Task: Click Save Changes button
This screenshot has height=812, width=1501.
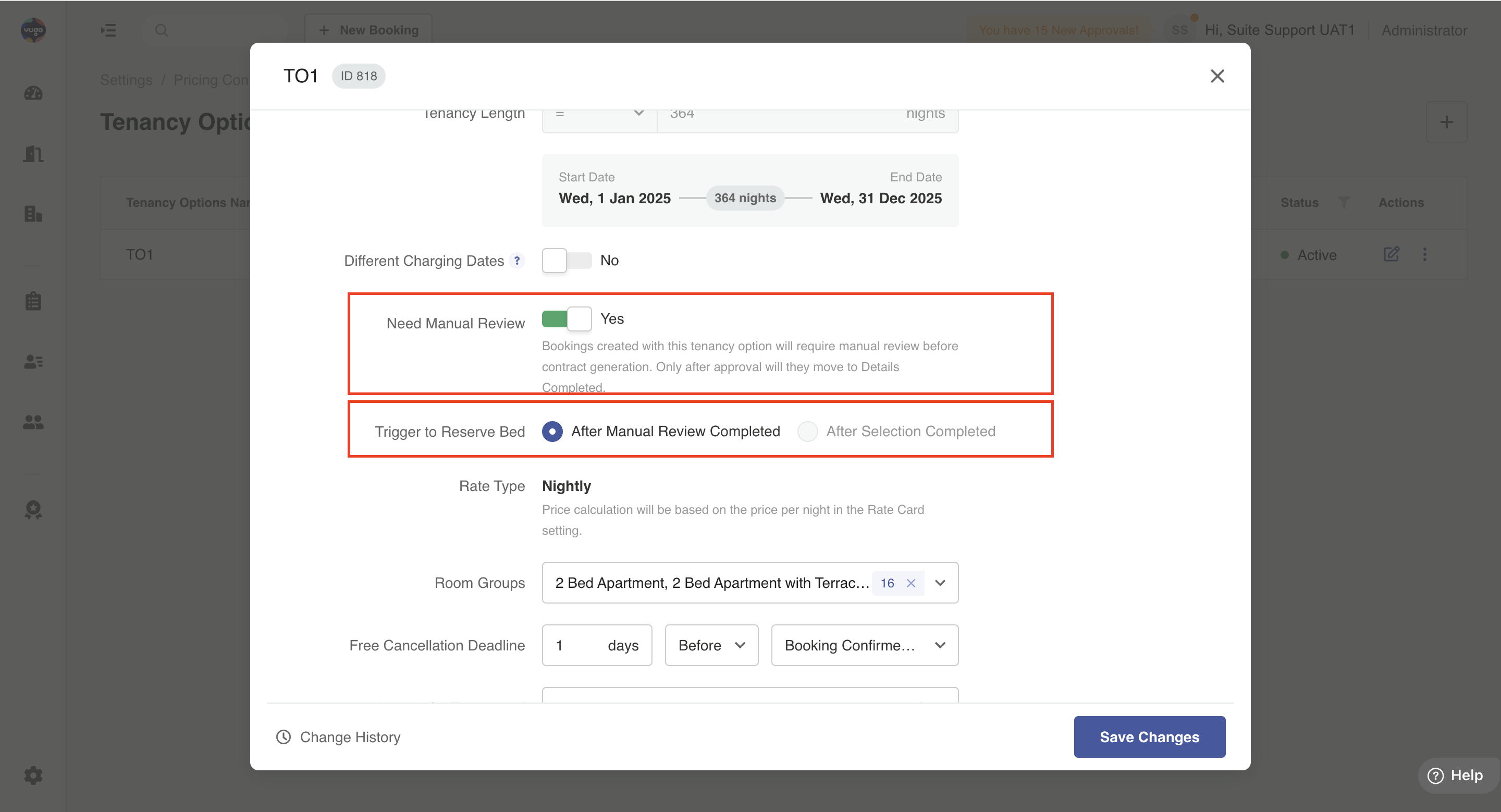Action: (1149, 737)
